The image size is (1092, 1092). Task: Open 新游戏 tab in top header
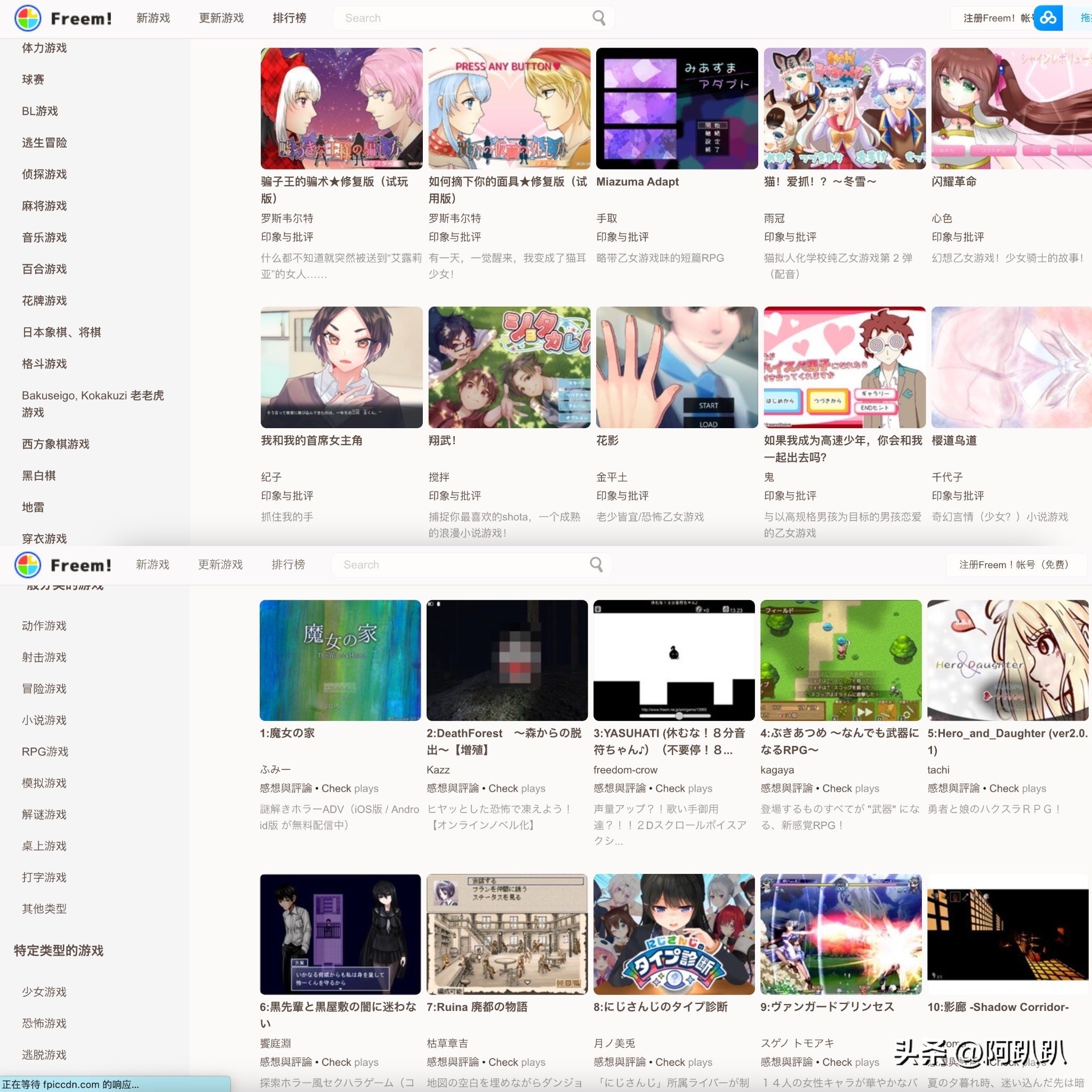pos(153,18)
